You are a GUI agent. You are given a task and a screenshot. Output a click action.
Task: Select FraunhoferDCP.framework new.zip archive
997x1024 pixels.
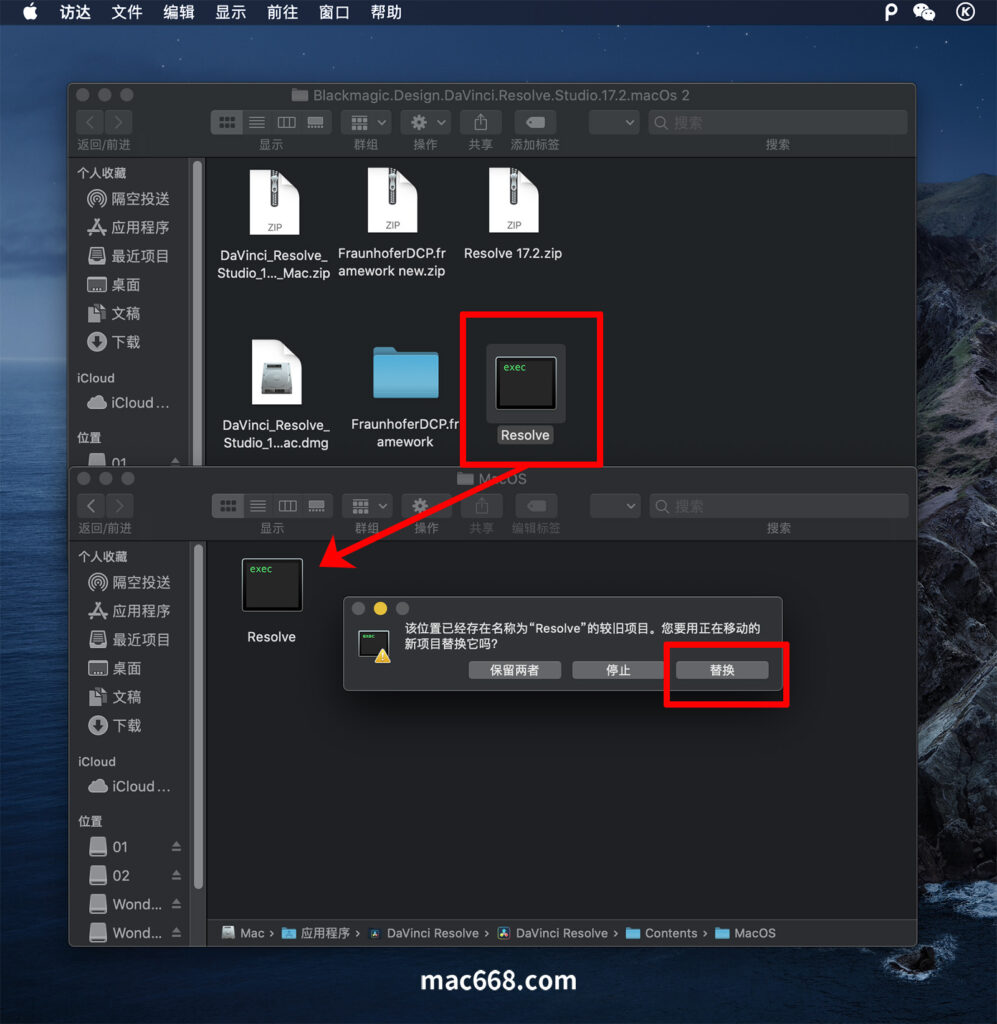[x=392, y=200]
